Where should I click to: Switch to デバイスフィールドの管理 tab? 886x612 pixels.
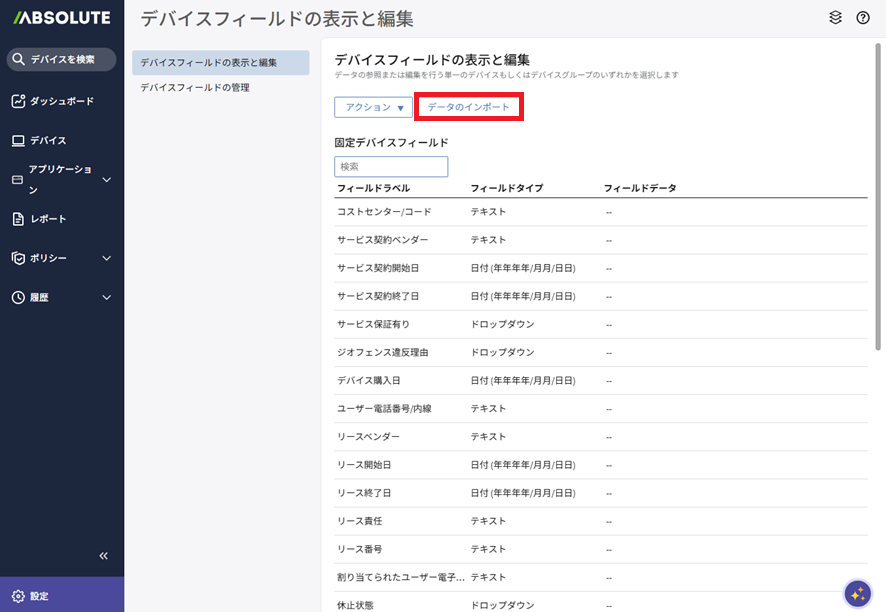coord(195,88)
